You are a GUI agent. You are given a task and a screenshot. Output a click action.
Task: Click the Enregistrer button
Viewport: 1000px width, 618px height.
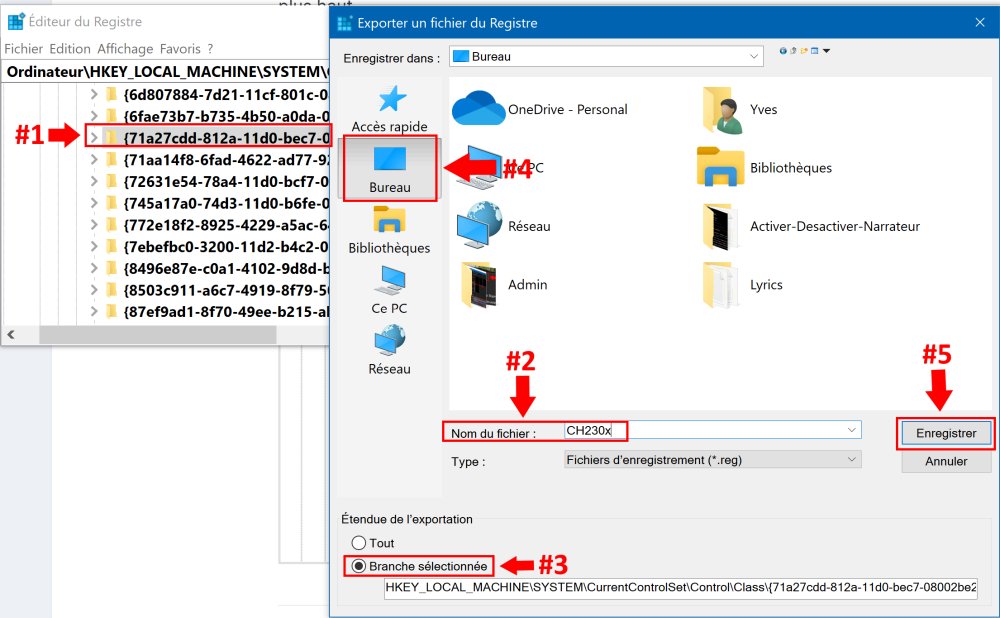946,434
